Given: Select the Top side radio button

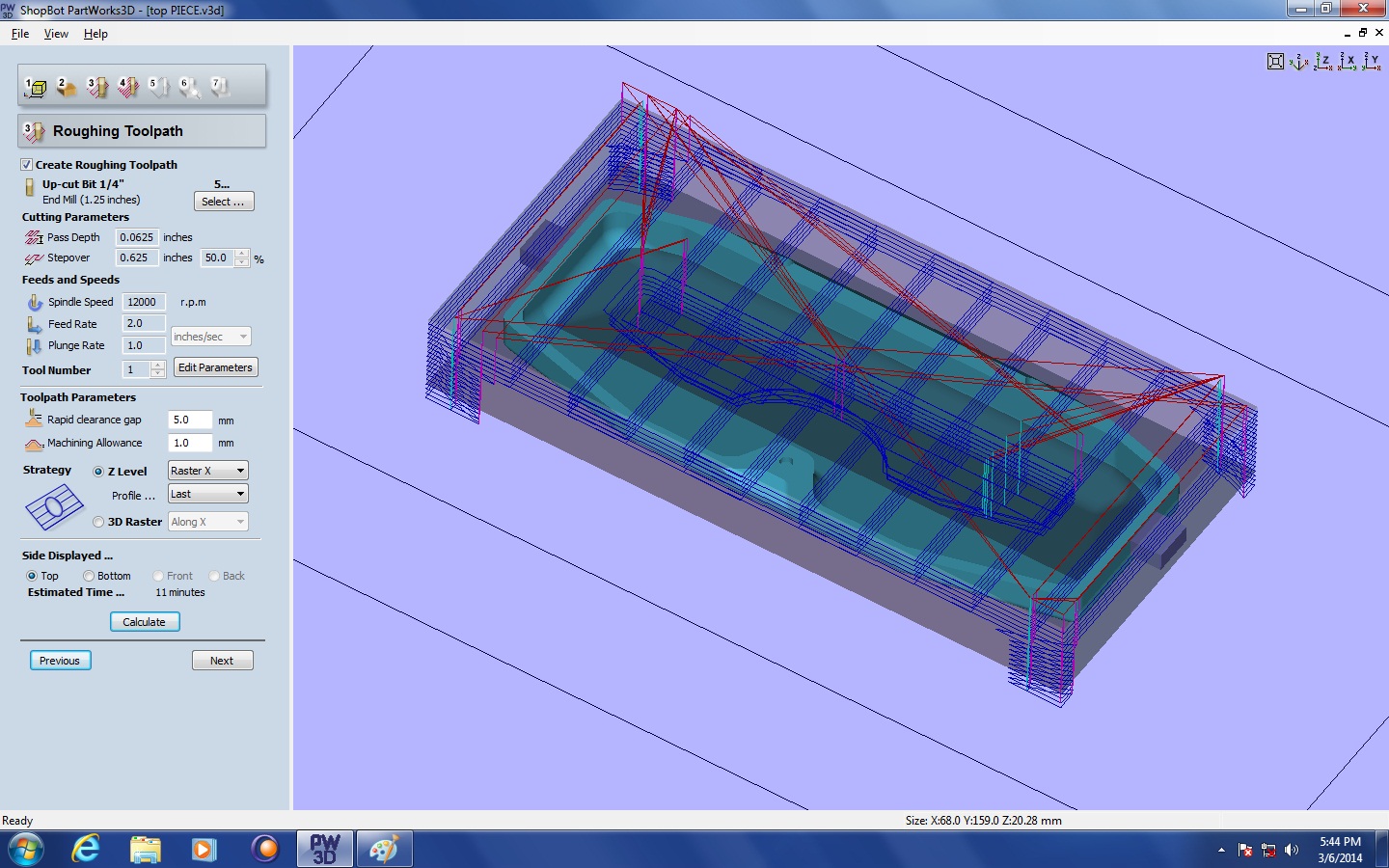Looking at the screenshot, I should click(32, 576).
